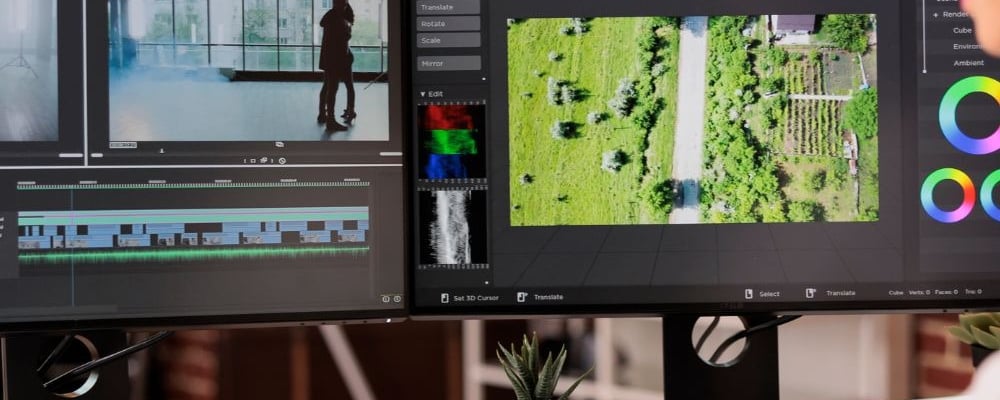The height and width of the screenshot is (400, 1000).
Task: Click the Mirror button
Action: [x=448, y=63]
